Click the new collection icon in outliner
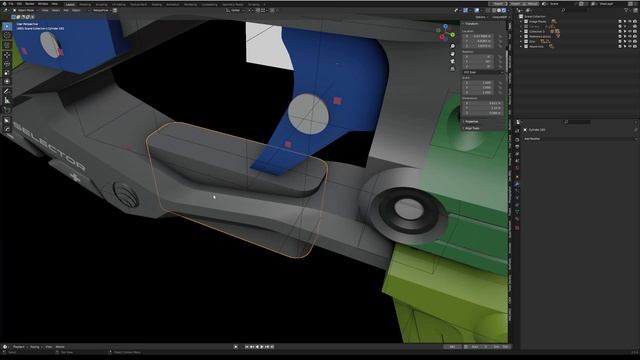The width and height of the screenshot is (640, 360). pyautogui.click(x=634, y=10)
